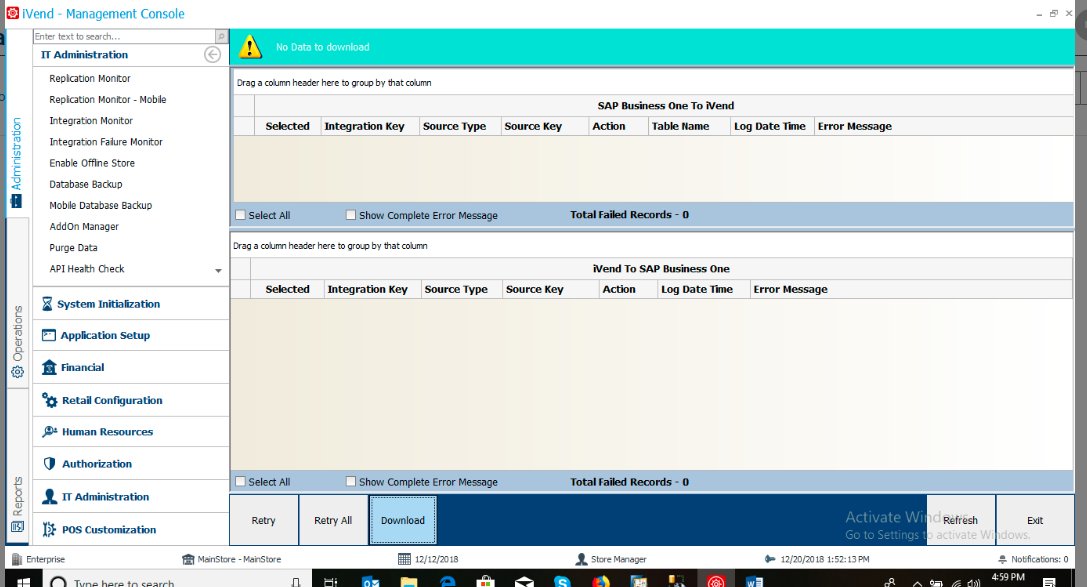Click the MainStore store icon in status bar
1087x587 pixels.
click(188, 559)
